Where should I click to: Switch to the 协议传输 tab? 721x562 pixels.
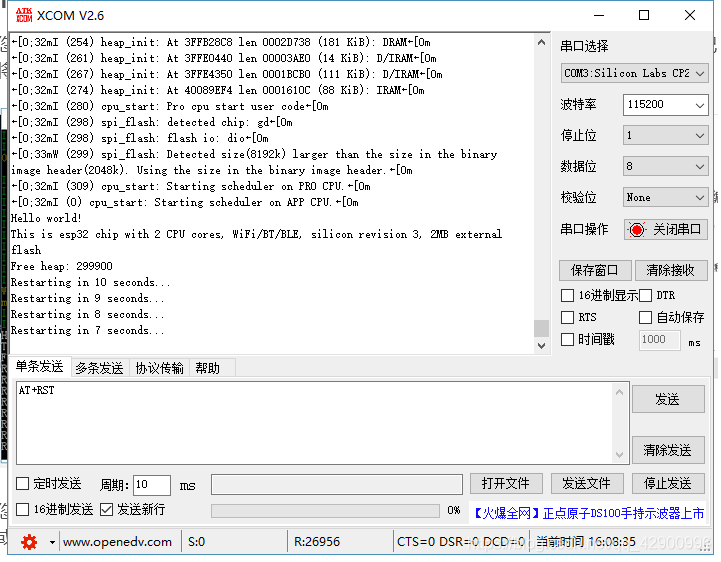[x=160, y=368]
